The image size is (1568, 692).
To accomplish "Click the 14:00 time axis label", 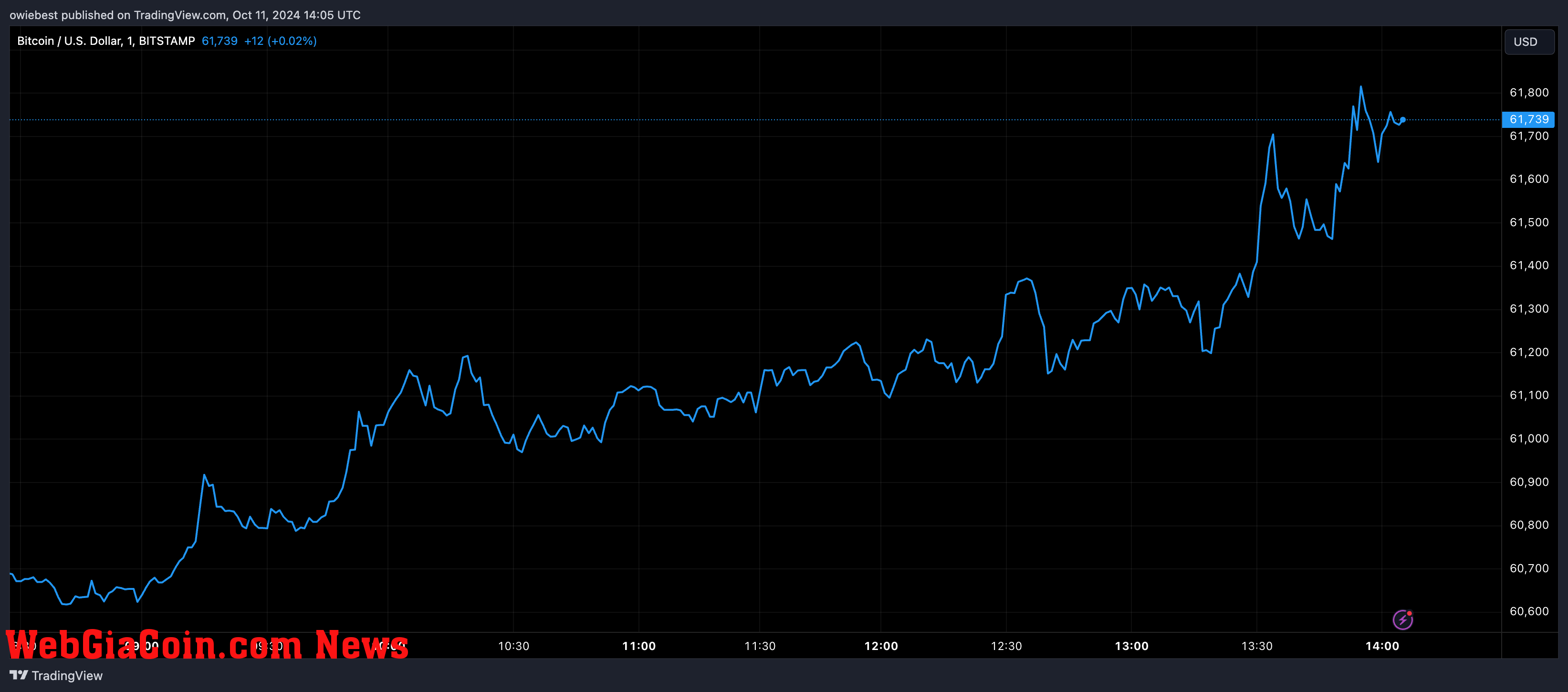I will click(1382, 646).
